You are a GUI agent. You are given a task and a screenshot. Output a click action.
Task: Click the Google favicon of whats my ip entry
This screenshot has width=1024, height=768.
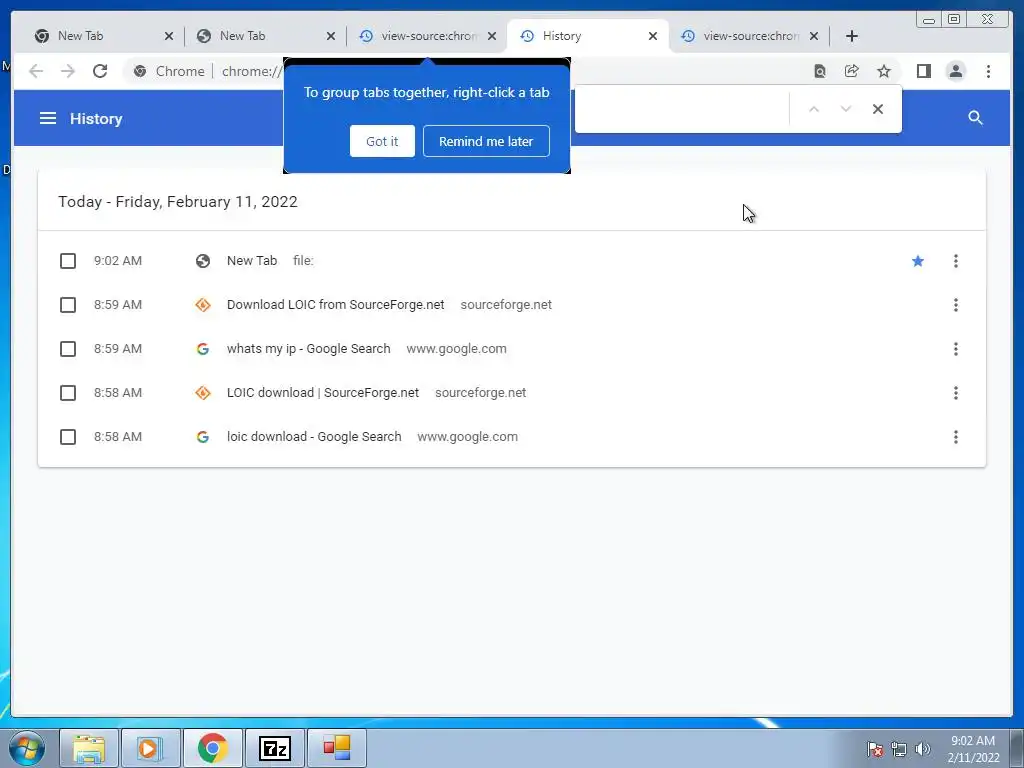pyautogui.click(x=203, y=349)
